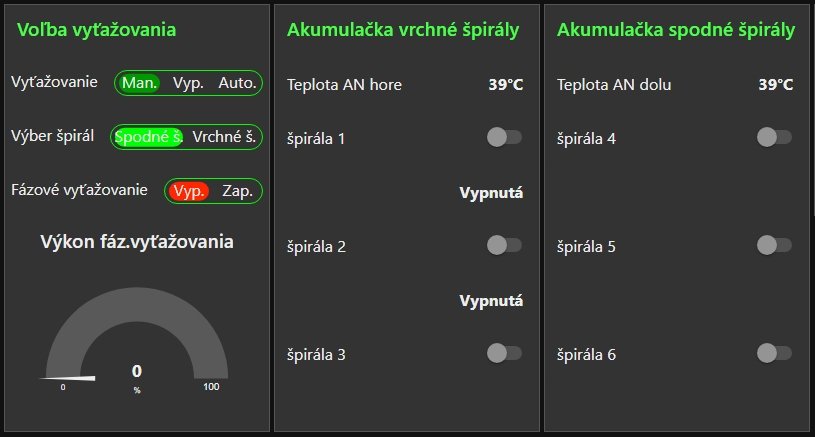The width and height of the screenshot is (815, 437).
Task: Switch on špirála 5
Action: [x=774, y=244]
